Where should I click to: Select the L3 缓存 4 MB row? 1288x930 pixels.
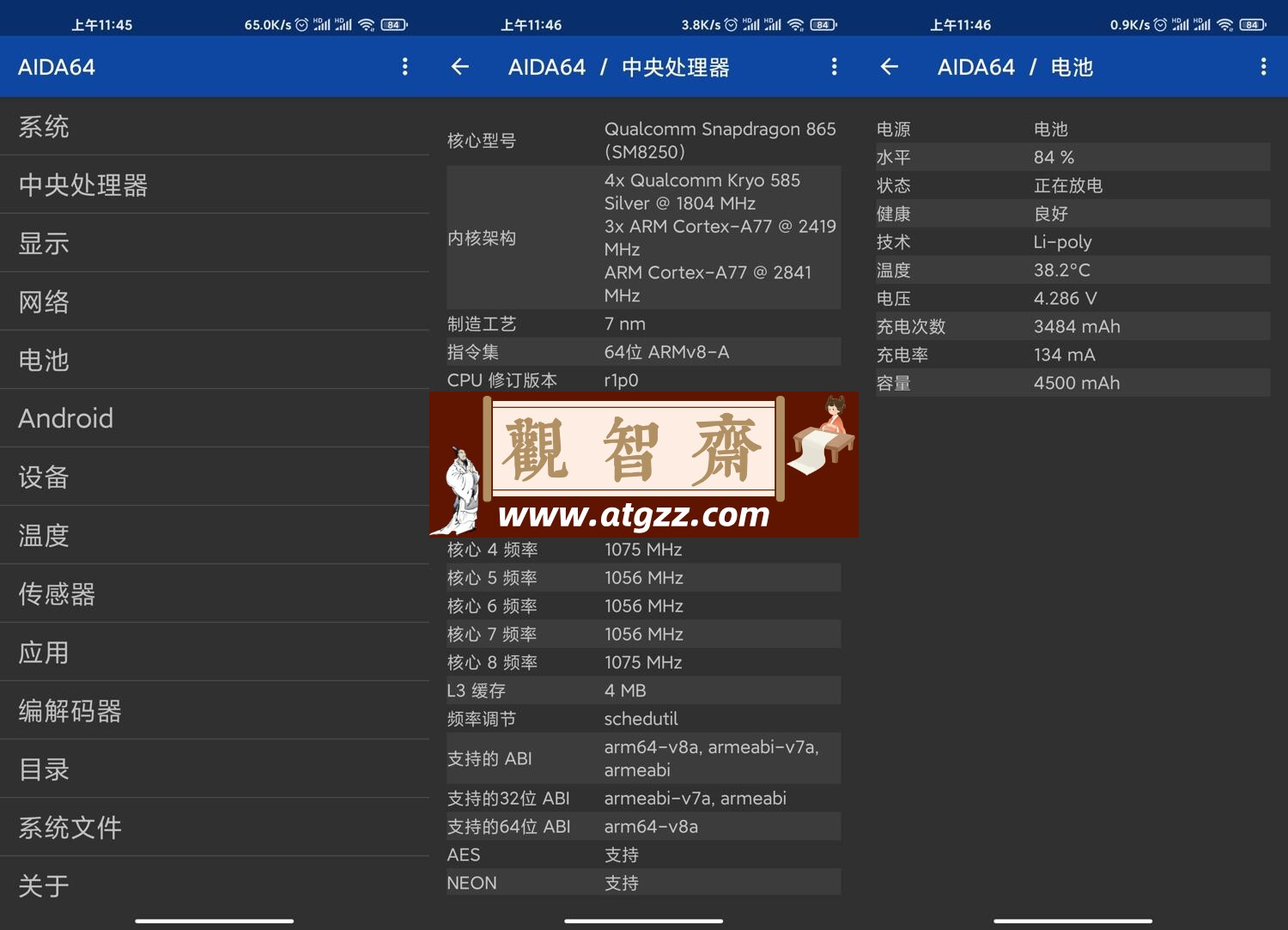[644, 691]
